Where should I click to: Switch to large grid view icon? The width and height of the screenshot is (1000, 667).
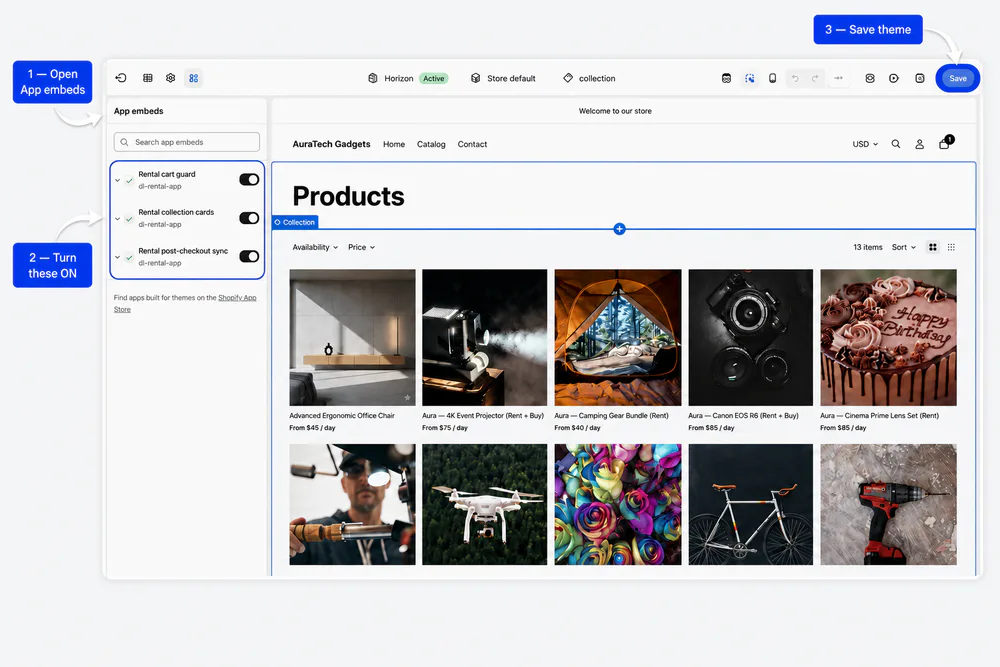(x=933, y=247)
